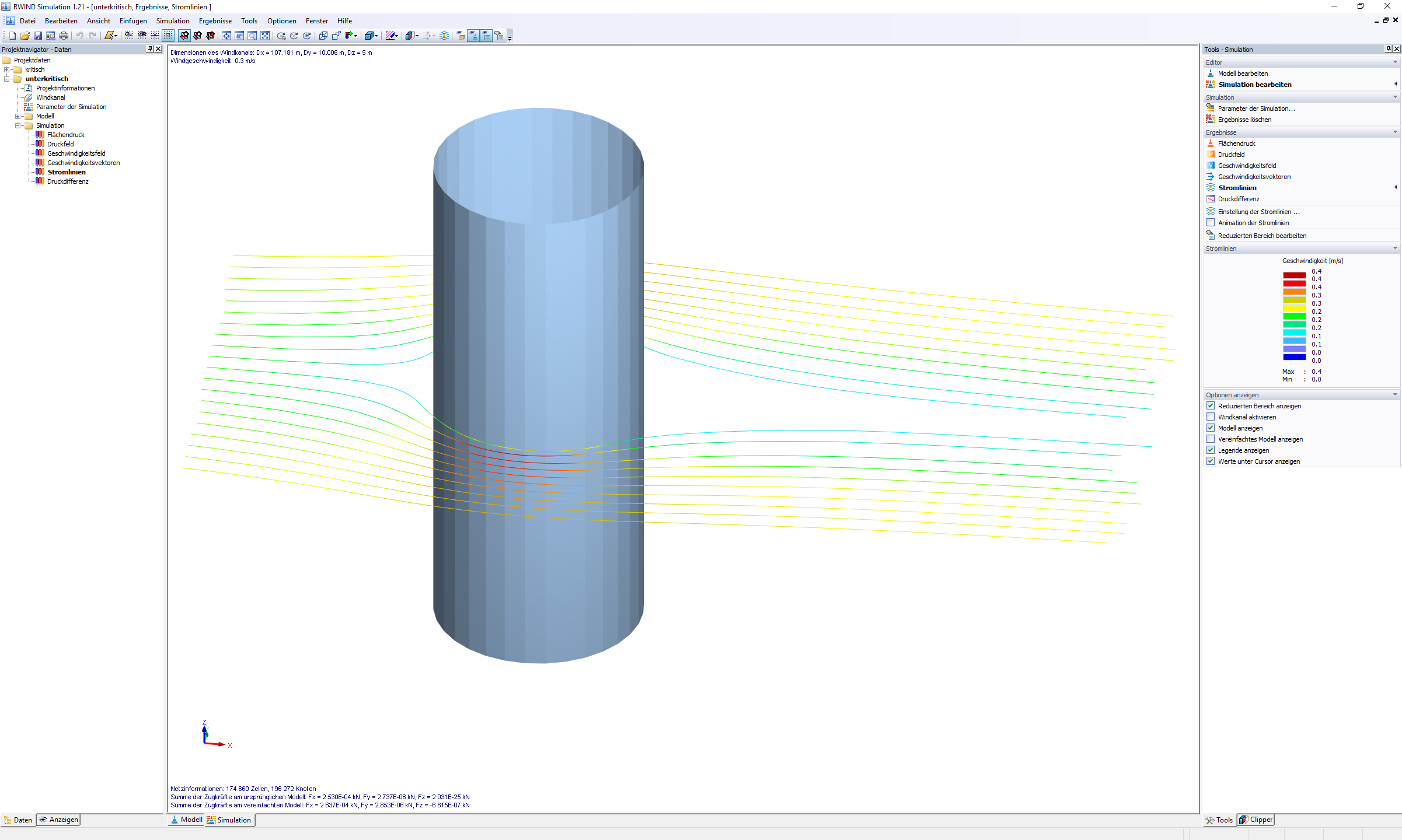Screen dimensions: 1402x840
Task: Enable Animation der Stromlinien checkbox
Action: pos(1211,223)
